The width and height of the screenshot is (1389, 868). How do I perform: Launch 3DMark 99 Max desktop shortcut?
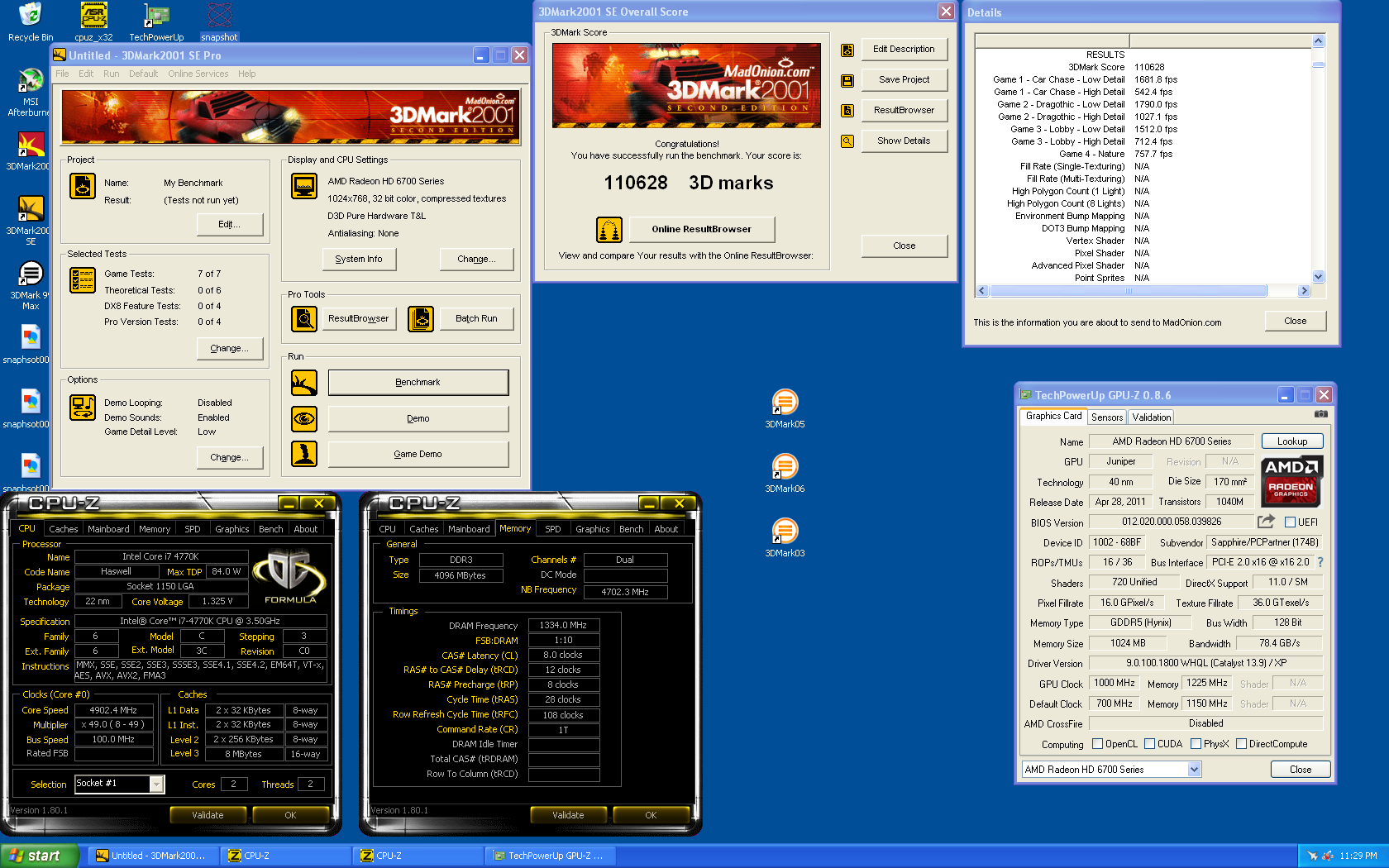coord(31,285)
